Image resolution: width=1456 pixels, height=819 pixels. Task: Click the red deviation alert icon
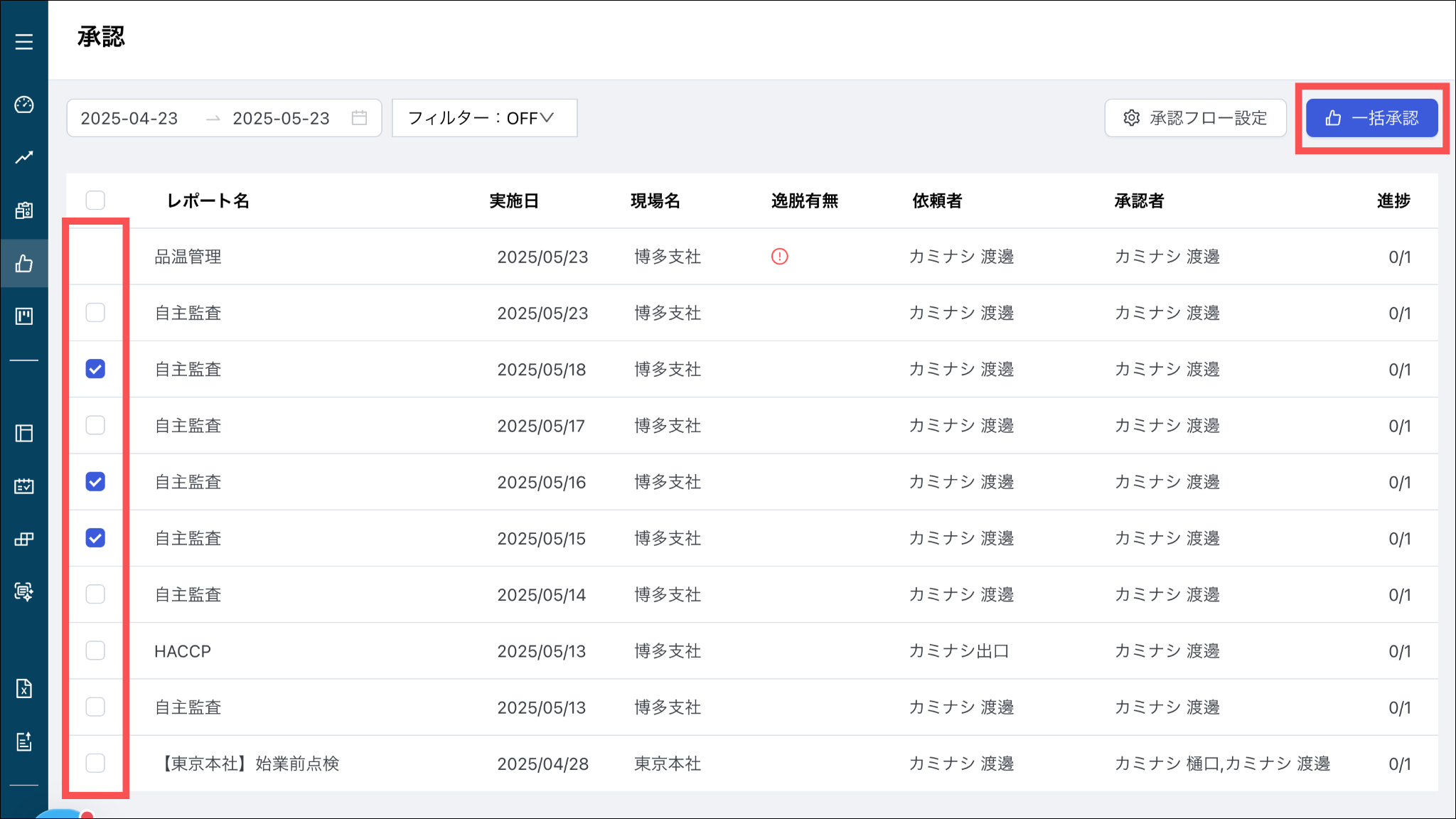pos(779,257)
